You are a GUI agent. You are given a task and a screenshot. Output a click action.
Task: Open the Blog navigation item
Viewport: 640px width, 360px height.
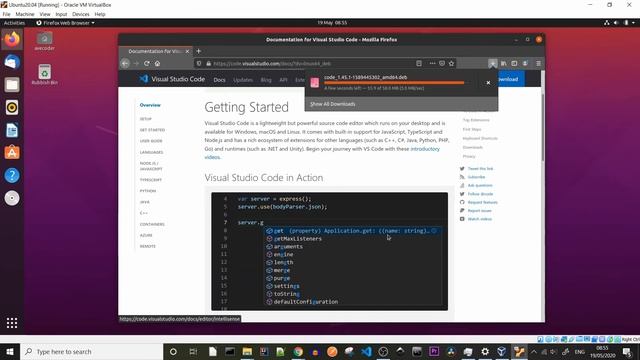coord(266,80)
